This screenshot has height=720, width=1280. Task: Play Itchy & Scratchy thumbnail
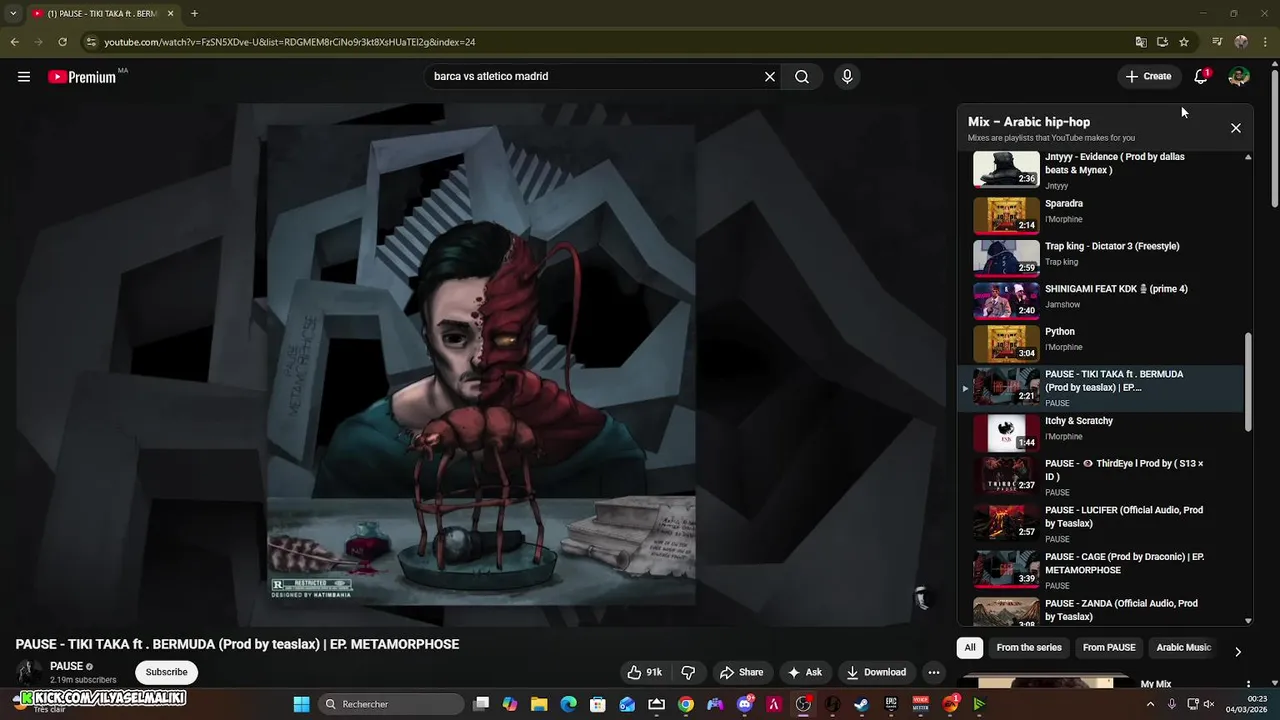pos(1007,433)
